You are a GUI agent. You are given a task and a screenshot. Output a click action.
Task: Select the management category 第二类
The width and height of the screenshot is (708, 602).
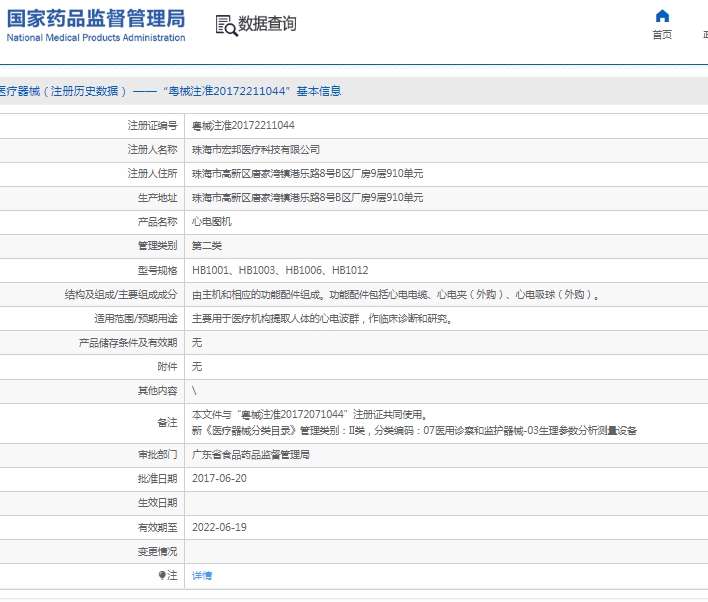[x=207, y=246]
